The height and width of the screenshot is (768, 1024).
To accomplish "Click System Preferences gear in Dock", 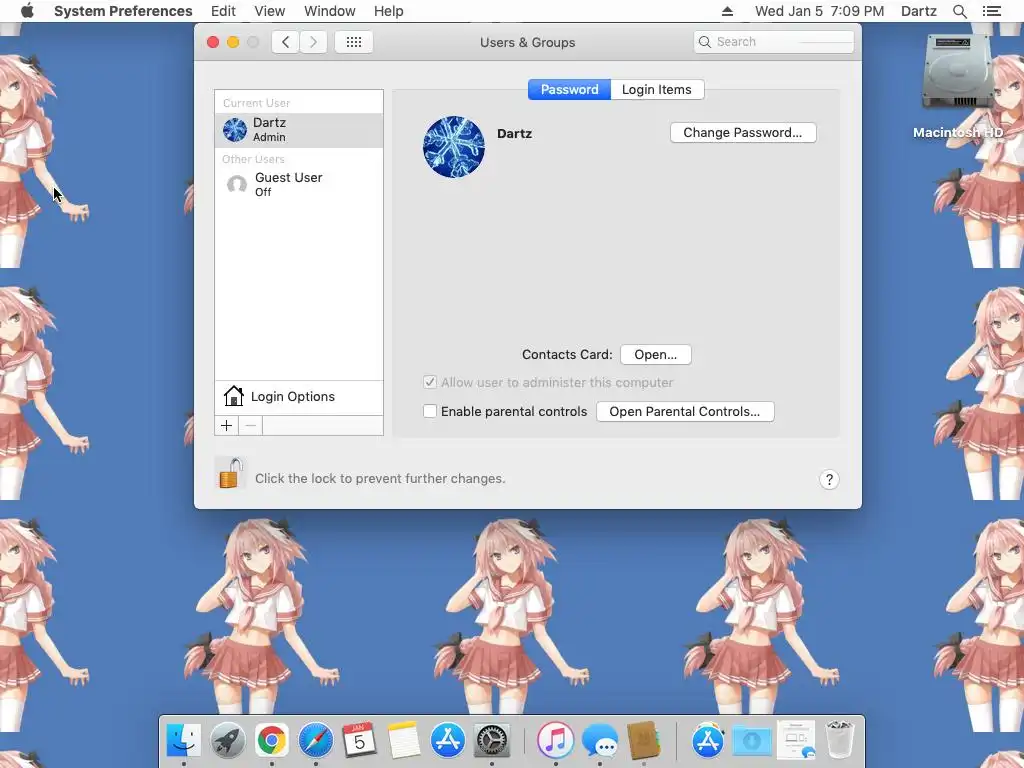I will 492,741.
